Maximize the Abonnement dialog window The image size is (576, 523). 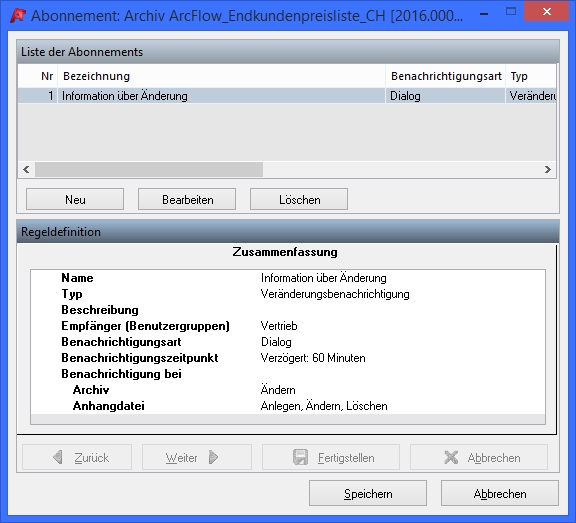pyautogui.click(x=511, y=12)
